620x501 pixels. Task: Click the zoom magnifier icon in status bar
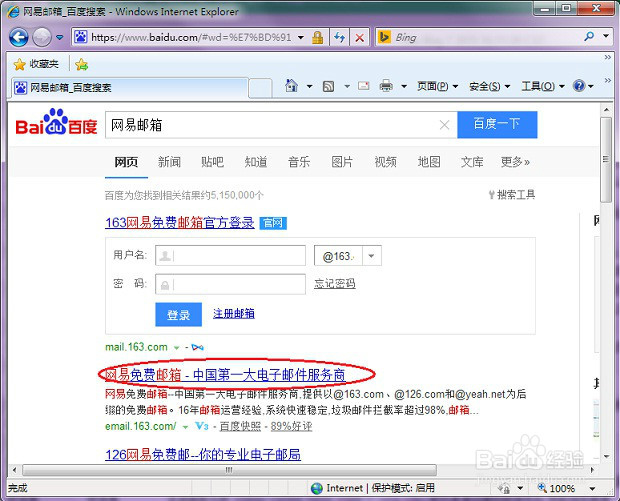point(542,488)
